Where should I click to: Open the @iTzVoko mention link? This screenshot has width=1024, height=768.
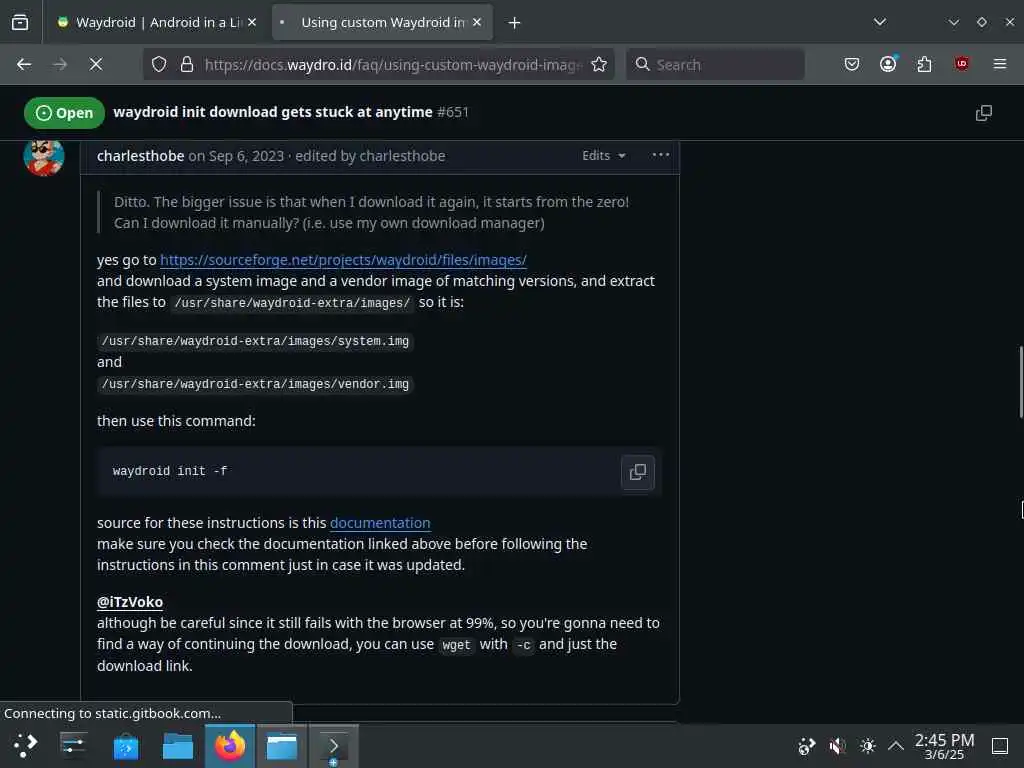pos(130,602)
